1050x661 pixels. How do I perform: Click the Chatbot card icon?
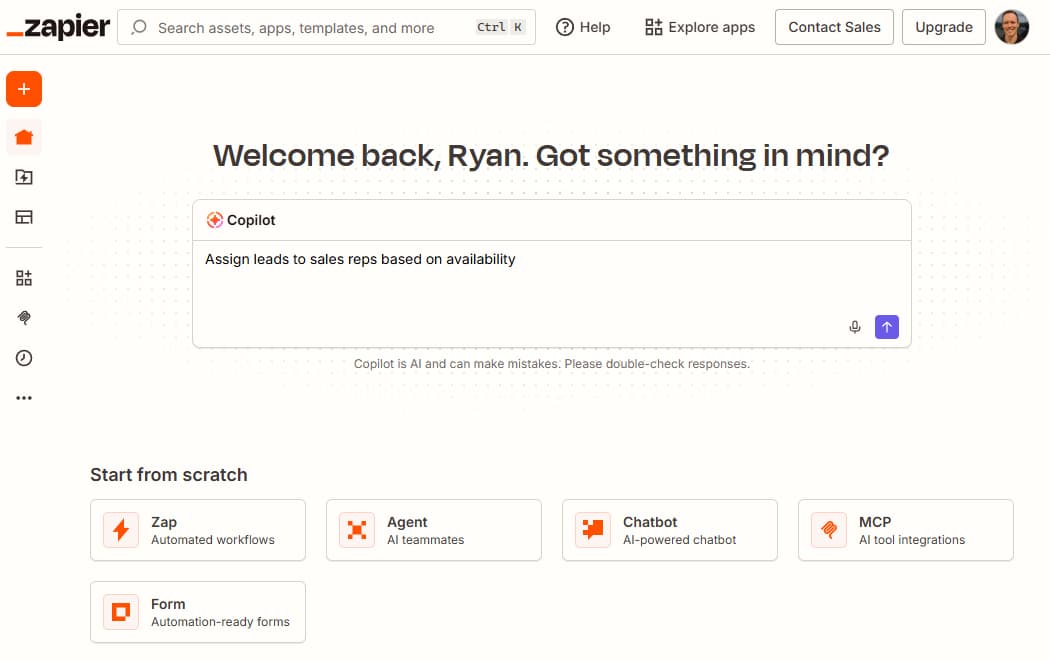point(593,530)
